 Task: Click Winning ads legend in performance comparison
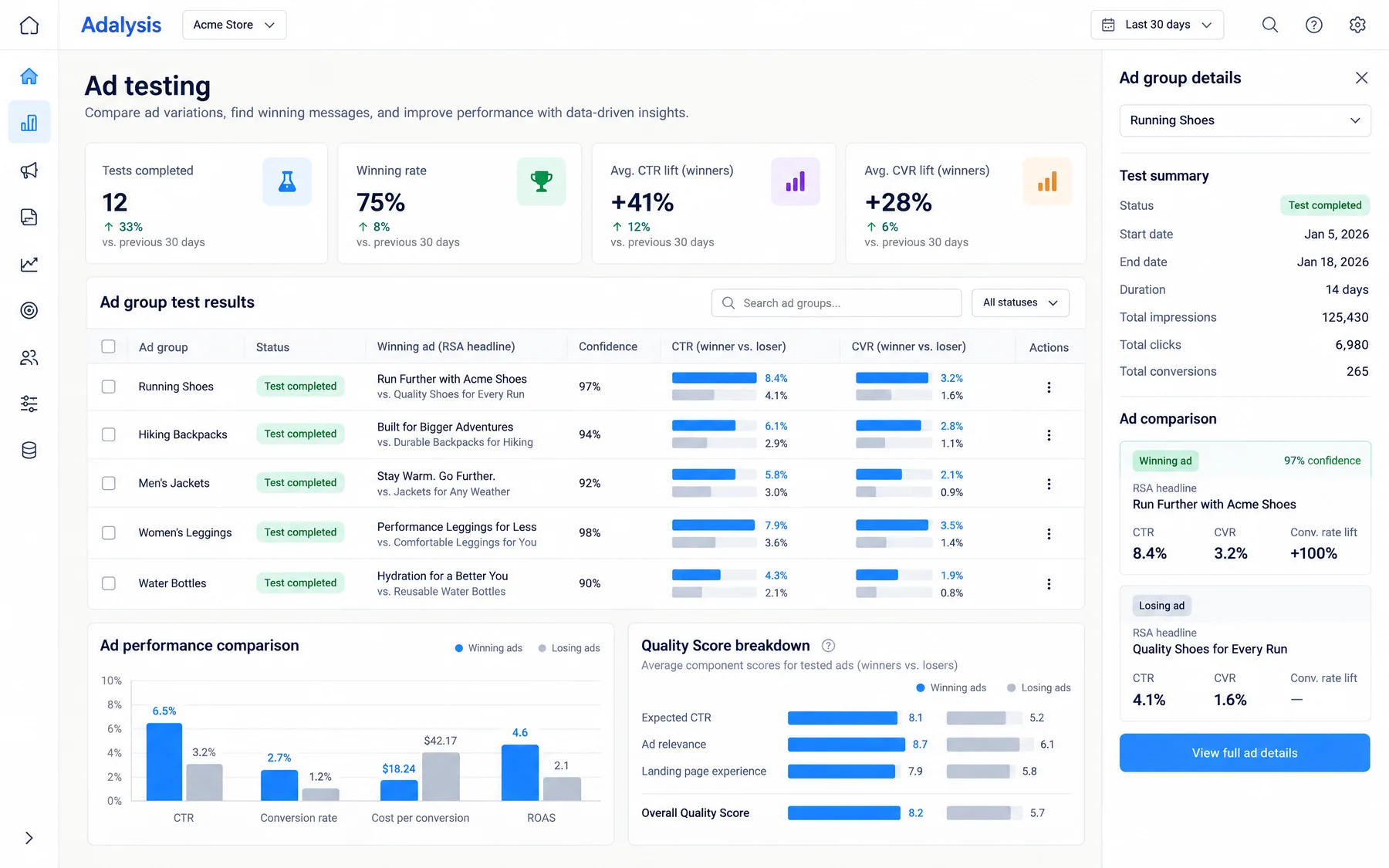488,648
